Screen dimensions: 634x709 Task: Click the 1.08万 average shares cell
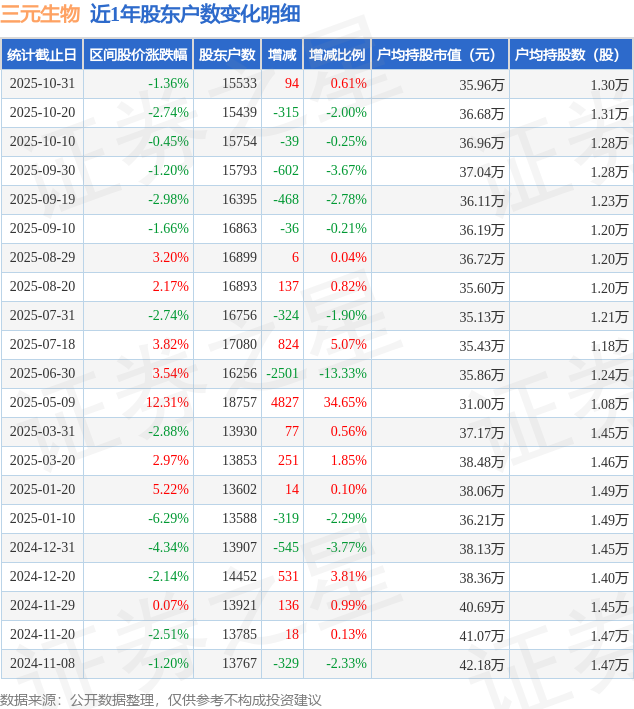[608, 403]
